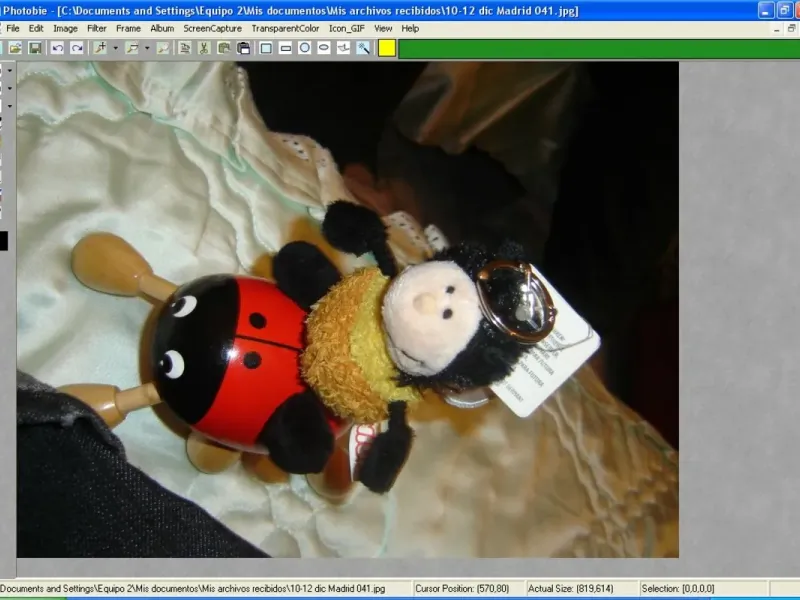
Task: Click the Save floppy disk icon
Action: [x=35, y=48]
